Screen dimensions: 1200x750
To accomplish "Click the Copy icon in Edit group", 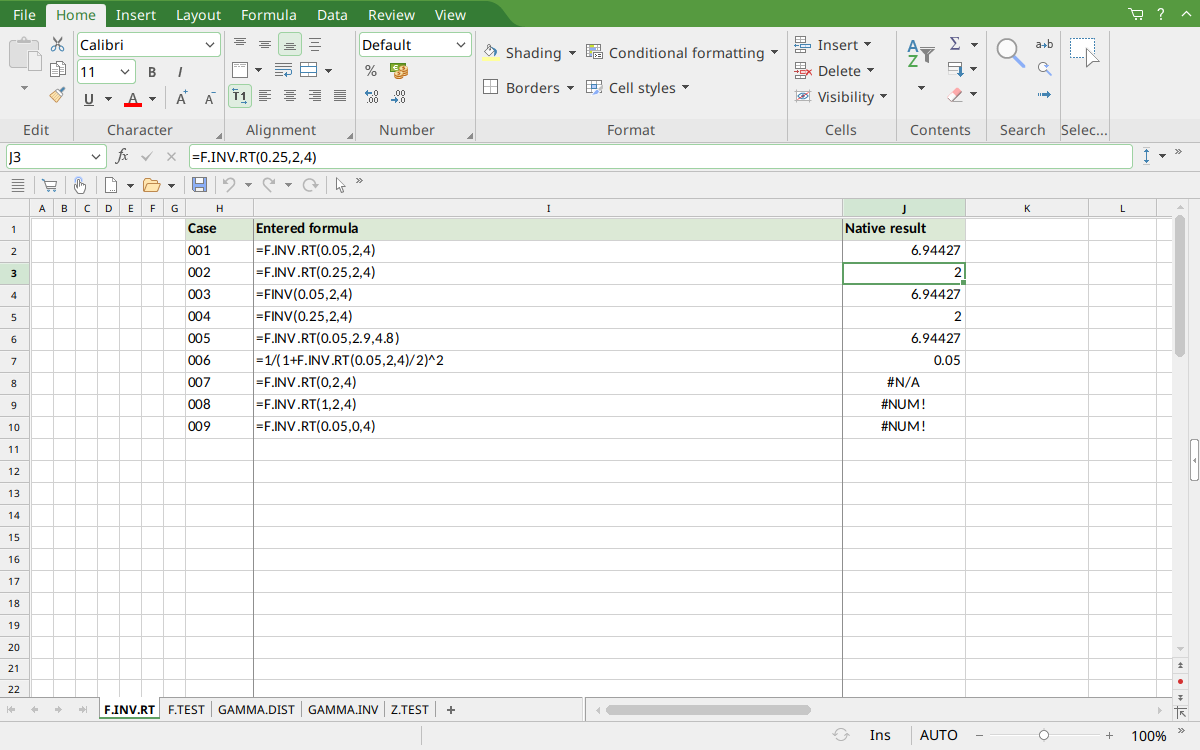I will (x=57, y=70).
